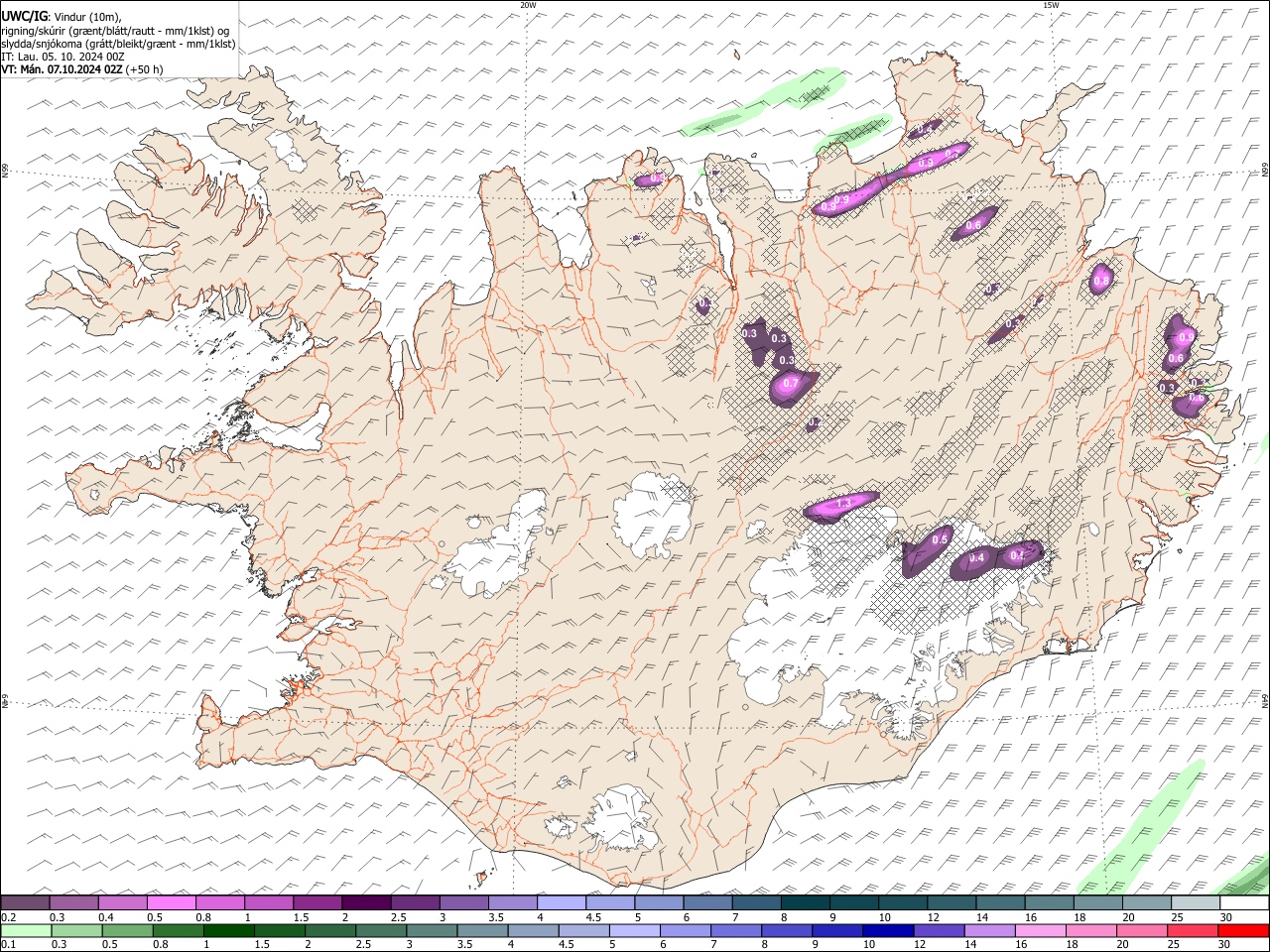Select top-row teal swatch at 12
1270x952 pixels.
click(x=952, y=902)
